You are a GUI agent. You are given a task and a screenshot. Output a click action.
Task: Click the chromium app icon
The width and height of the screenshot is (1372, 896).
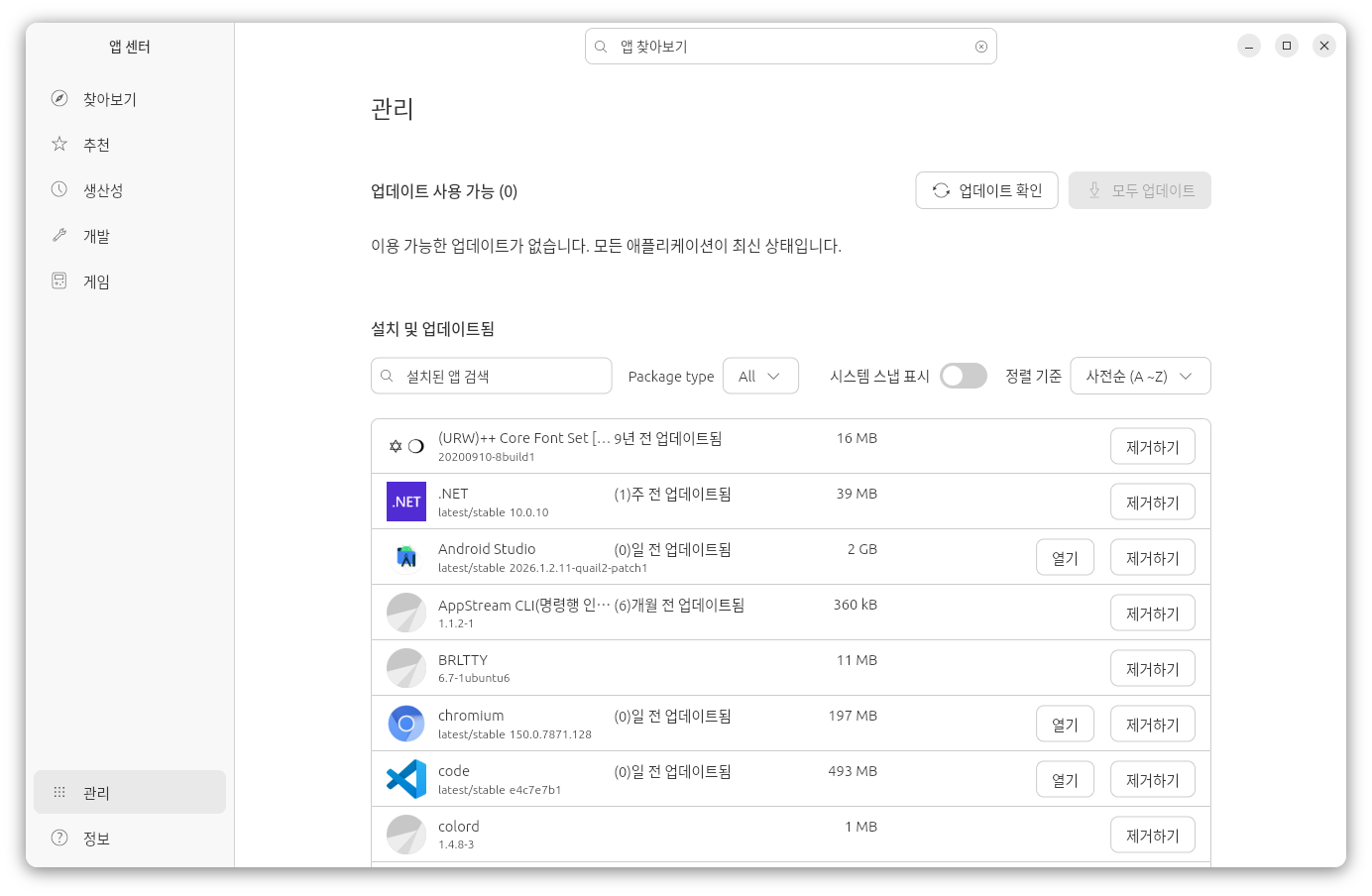tap(406, 724)
